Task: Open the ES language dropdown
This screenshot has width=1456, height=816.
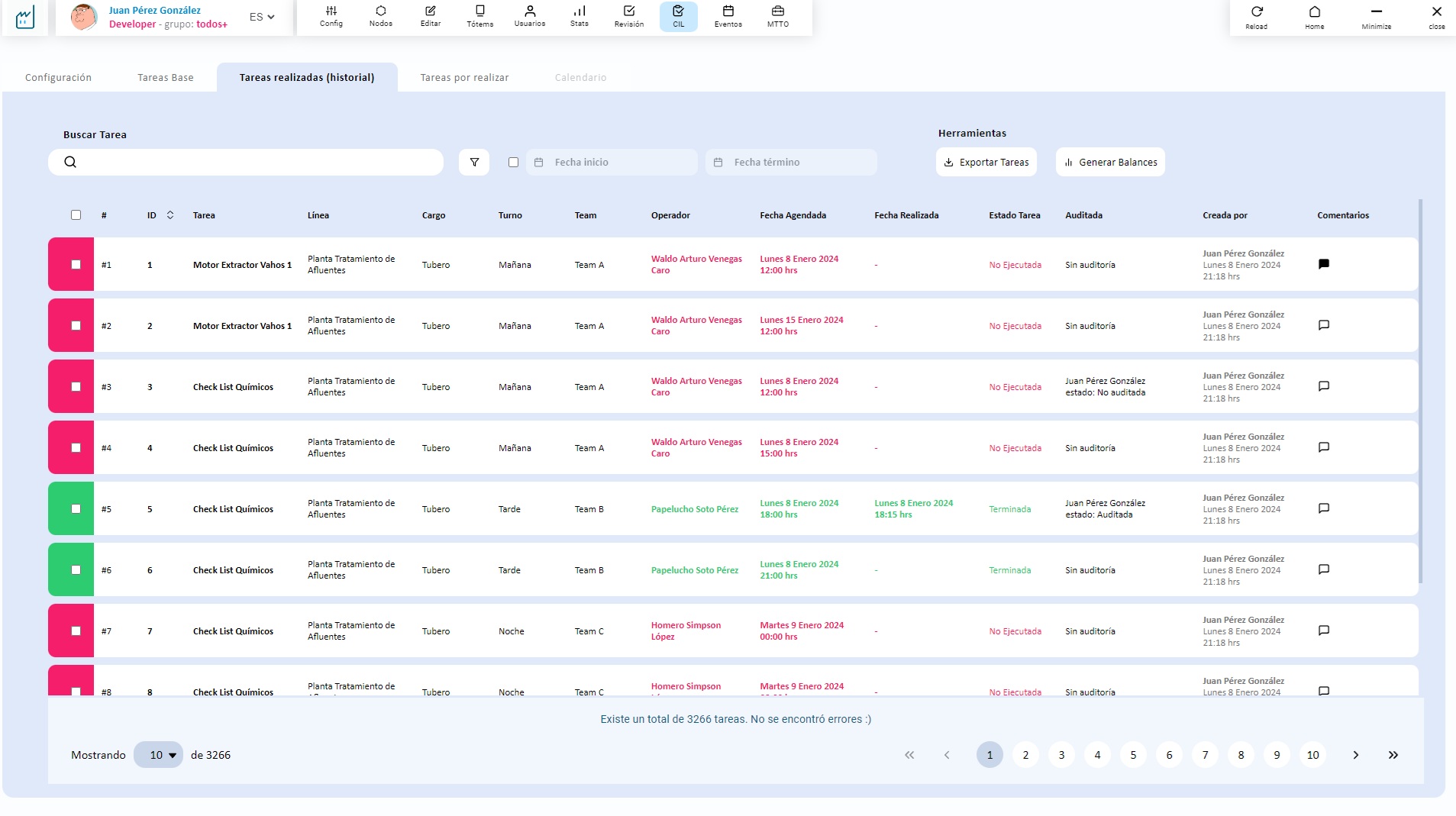Action: point(262,17)
